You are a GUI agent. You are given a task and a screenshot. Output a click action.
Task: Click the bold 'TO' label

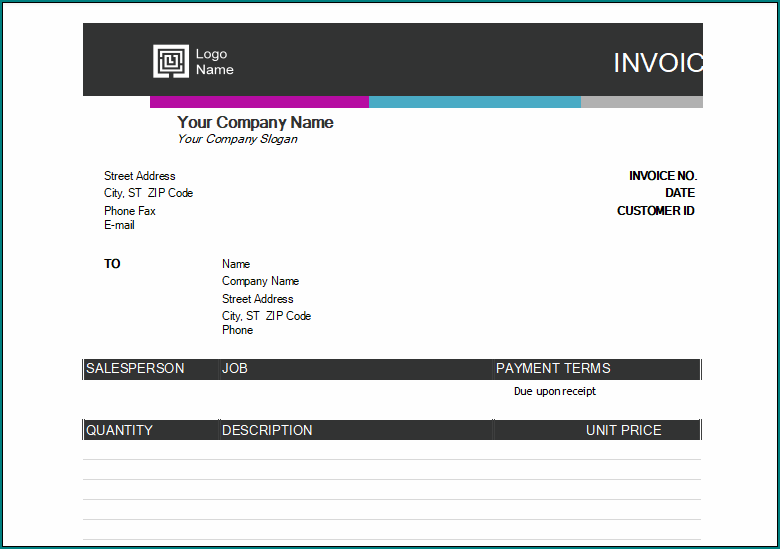(112, 264)
